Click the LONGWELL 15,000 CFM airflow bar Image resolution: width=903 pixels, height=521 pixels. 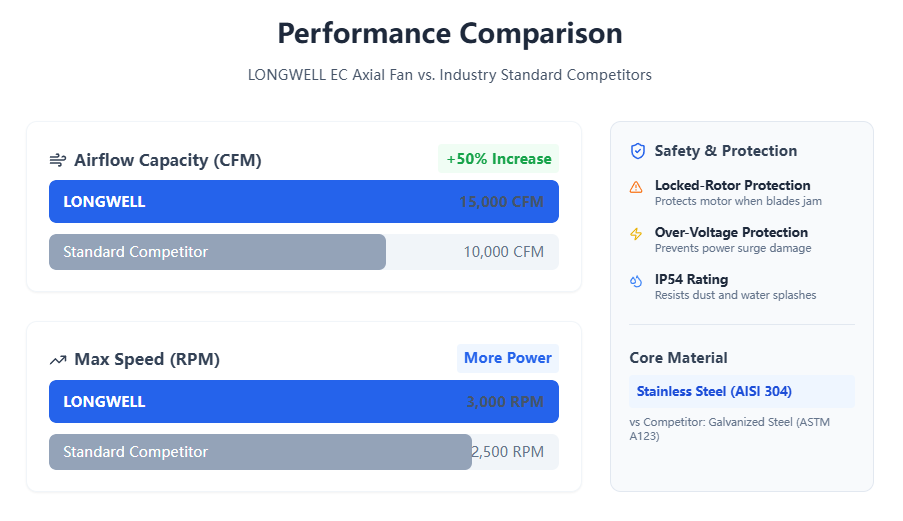click(303, 202)
